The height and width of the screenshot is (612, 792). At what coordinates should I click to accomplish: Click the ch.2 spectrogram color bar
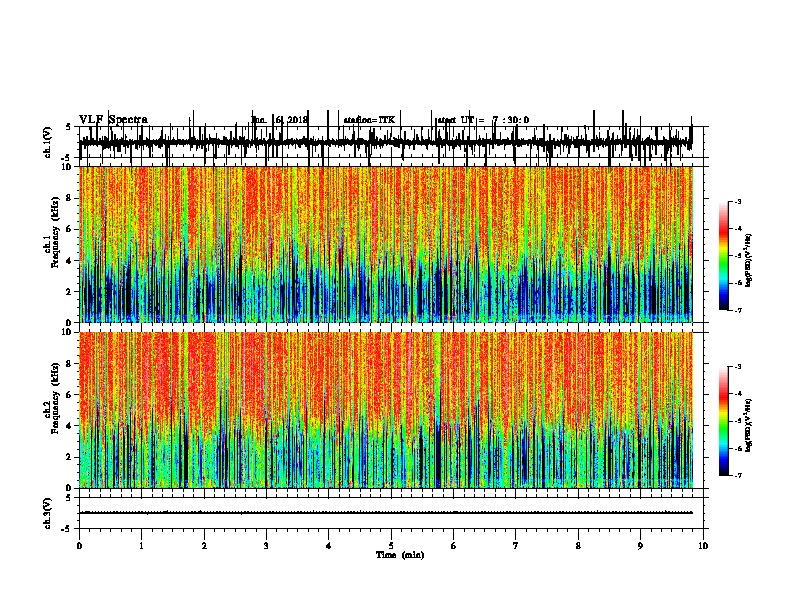(723, 421)
